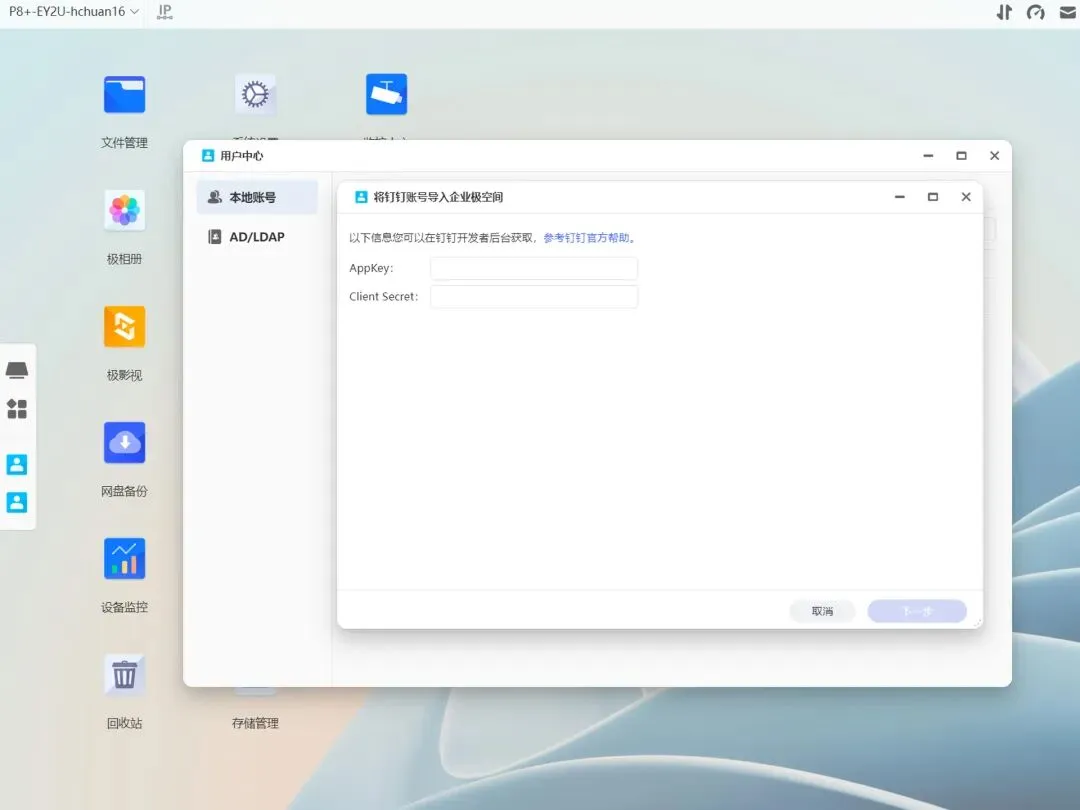Close the 将钉钉账号导入企业极空间 dialog

[966, 197]
